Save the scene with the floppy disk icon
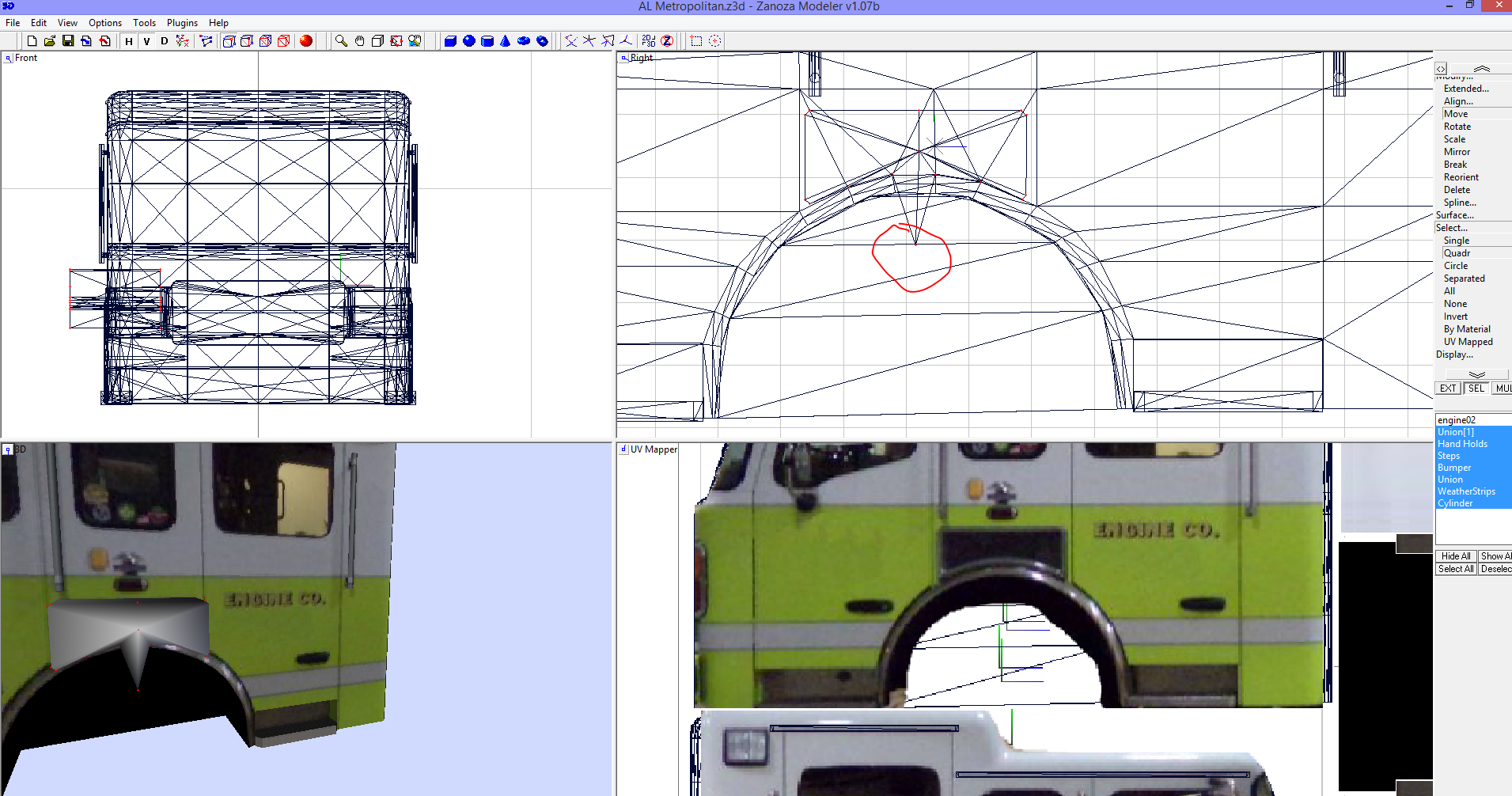The height and width of the screenshot is (796, 1512). [68, 40]
